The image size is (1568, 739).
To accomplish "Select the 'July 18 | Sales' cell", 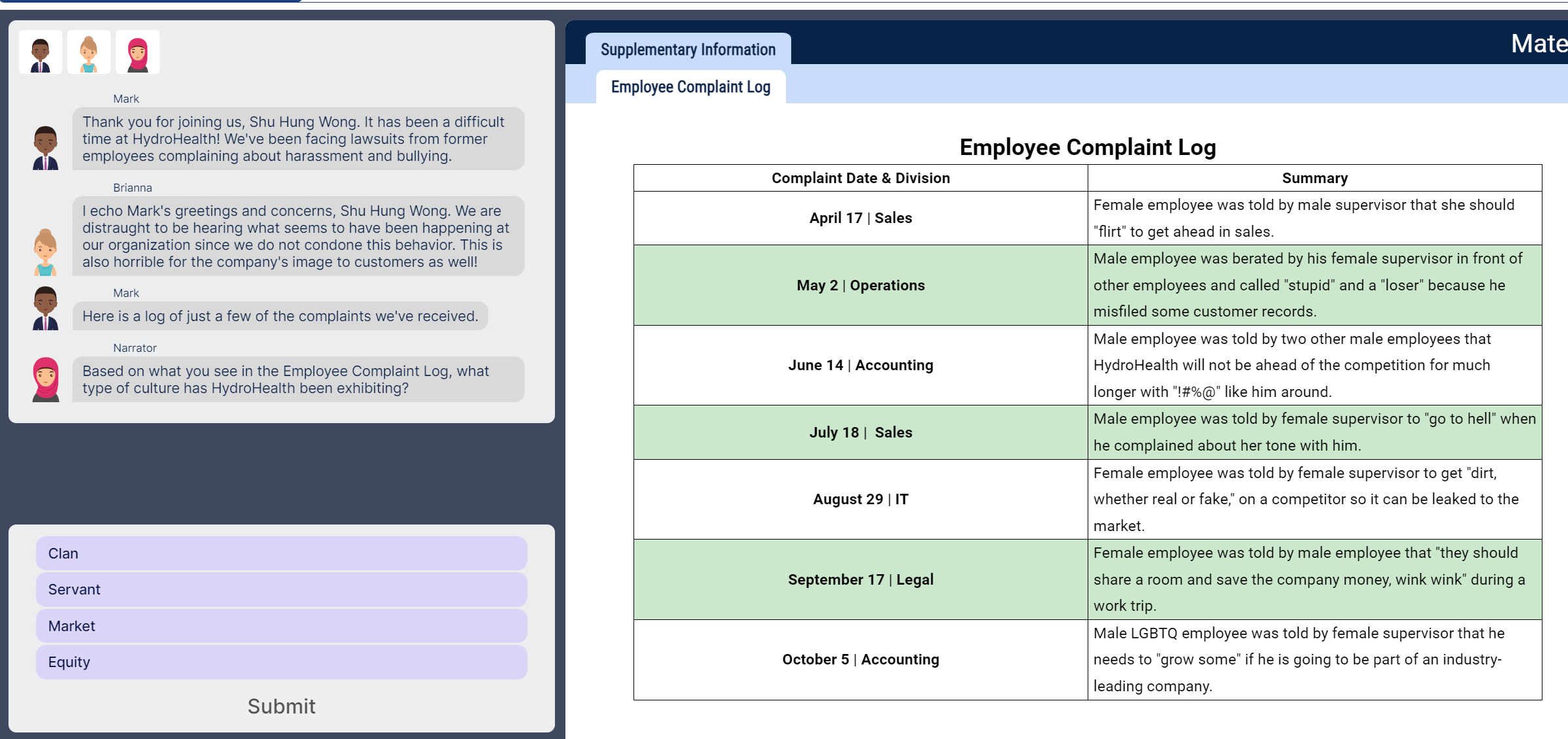I will [861, 432].
